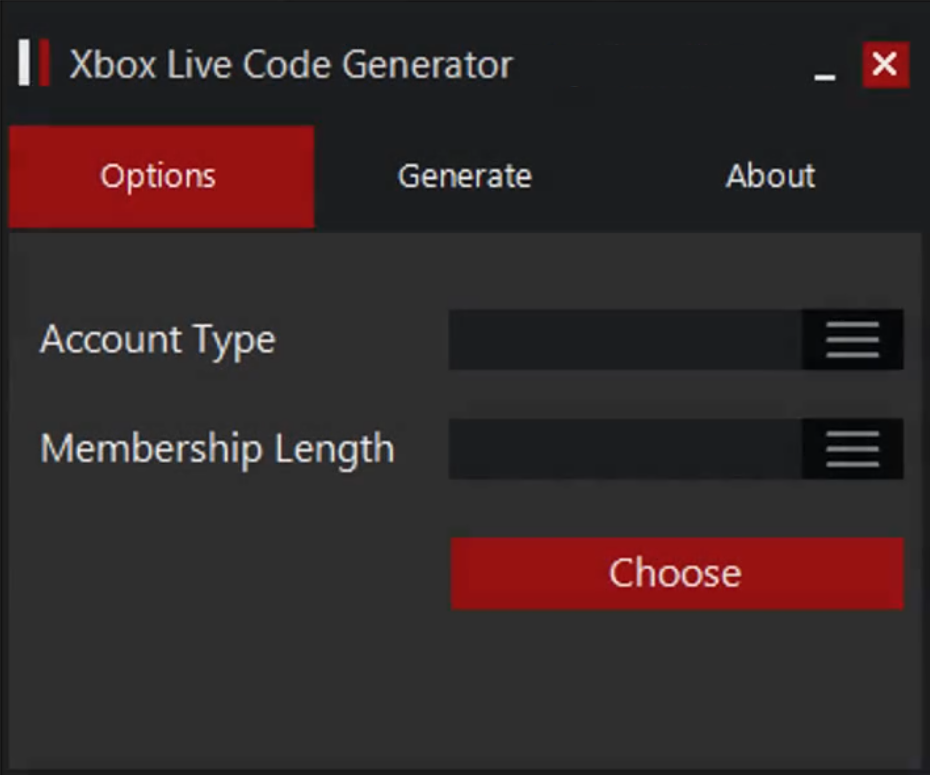Click the red stripe of the app logo
This screenshot has width=930, height=775.
coord(44,64)
